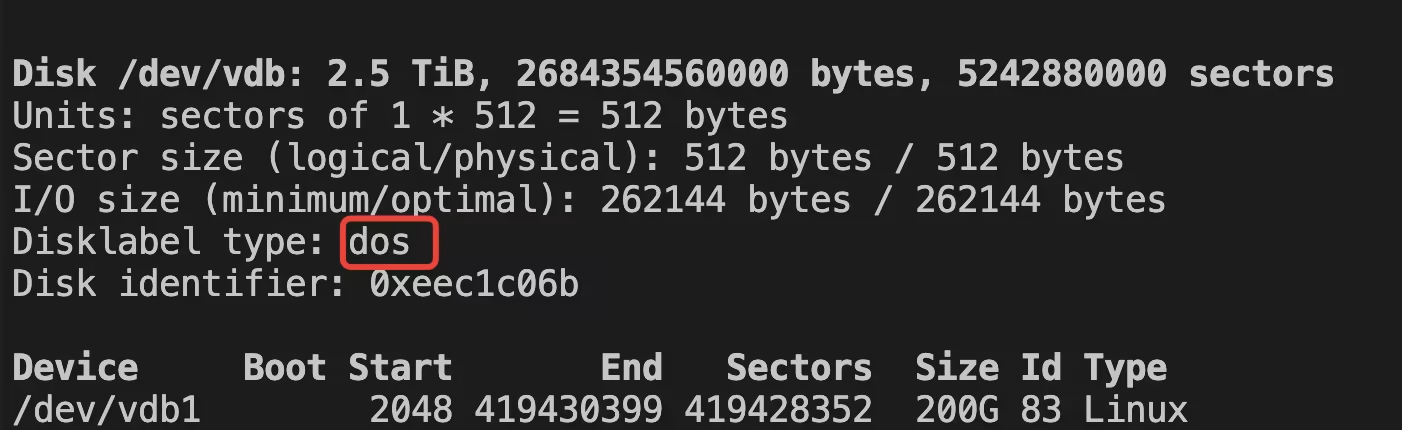Click the "Device" column header
The image size is (1402, 430).
tap(75, 368)
